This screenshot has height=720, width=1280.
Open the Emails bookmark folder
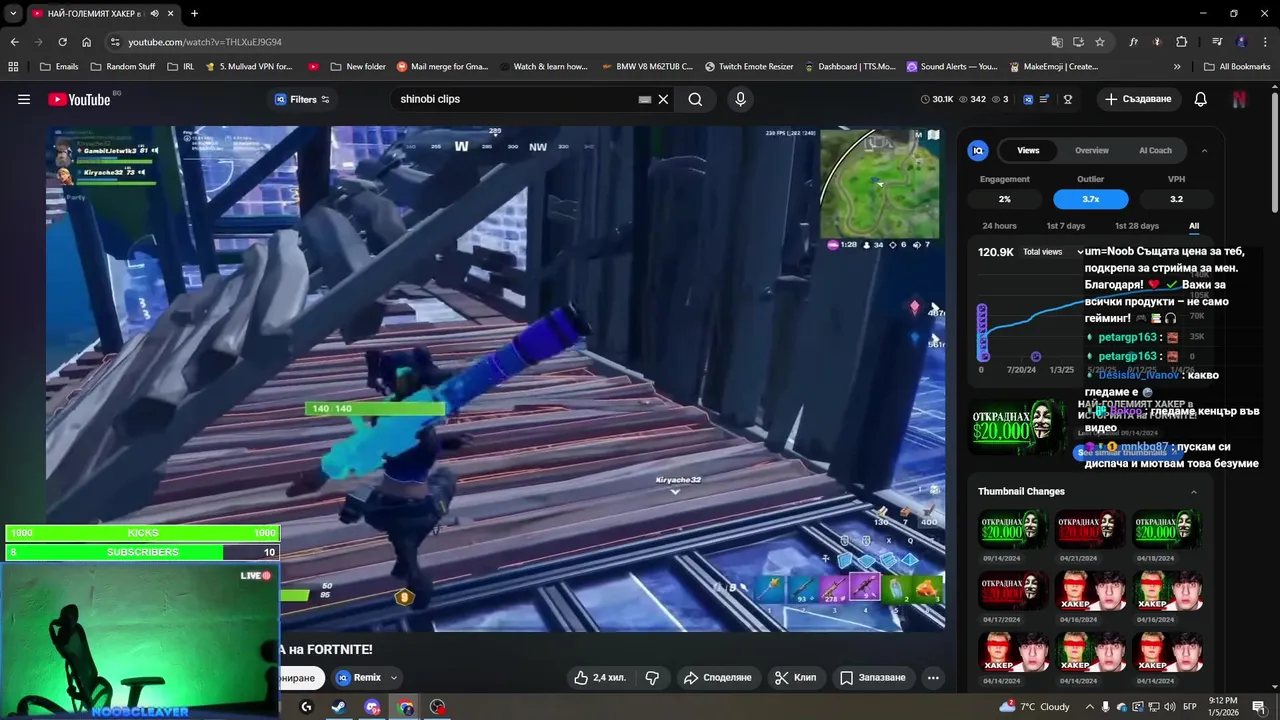58,67
